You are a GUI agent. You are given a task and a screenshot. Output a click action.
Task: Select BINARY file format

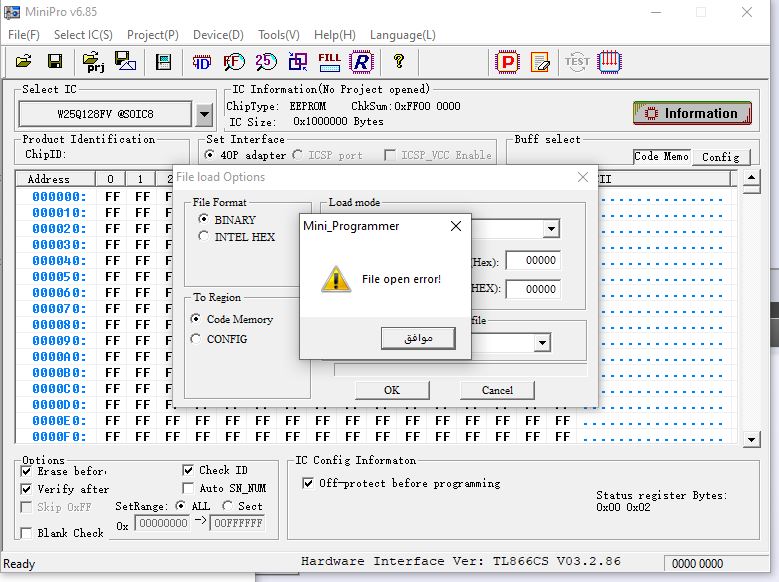point(203,219)
